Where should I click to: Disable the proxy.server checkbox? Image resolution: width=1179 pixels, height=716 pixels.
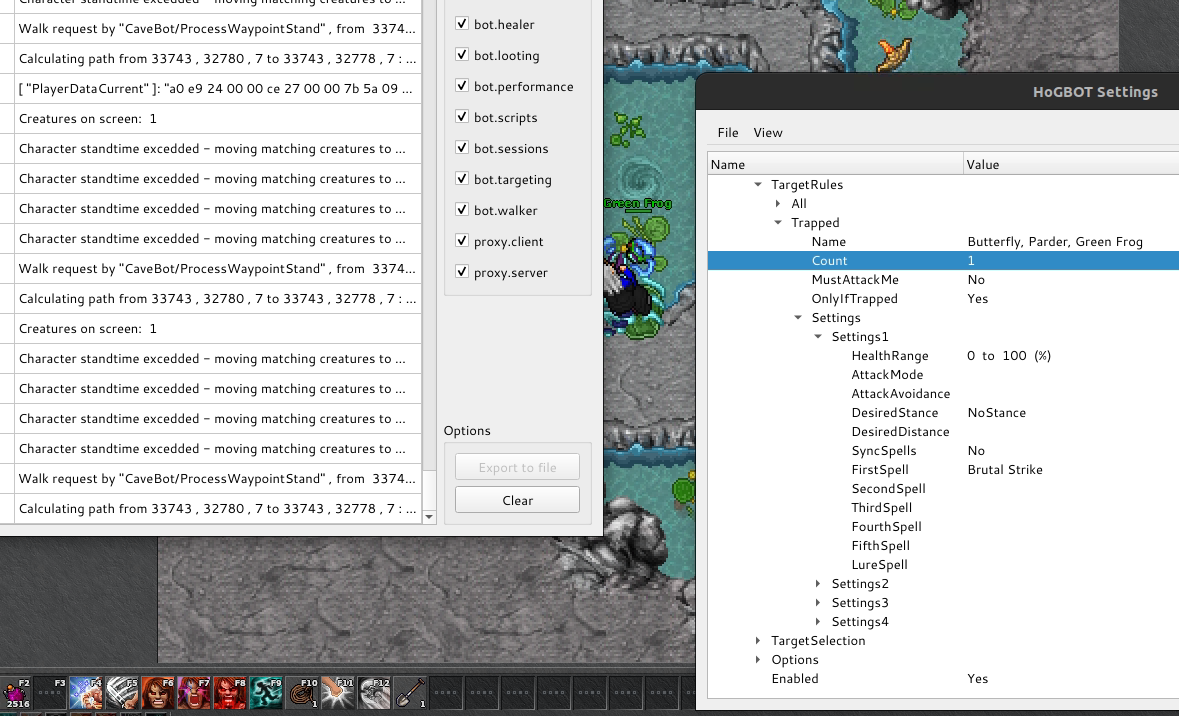coord(462,272)
